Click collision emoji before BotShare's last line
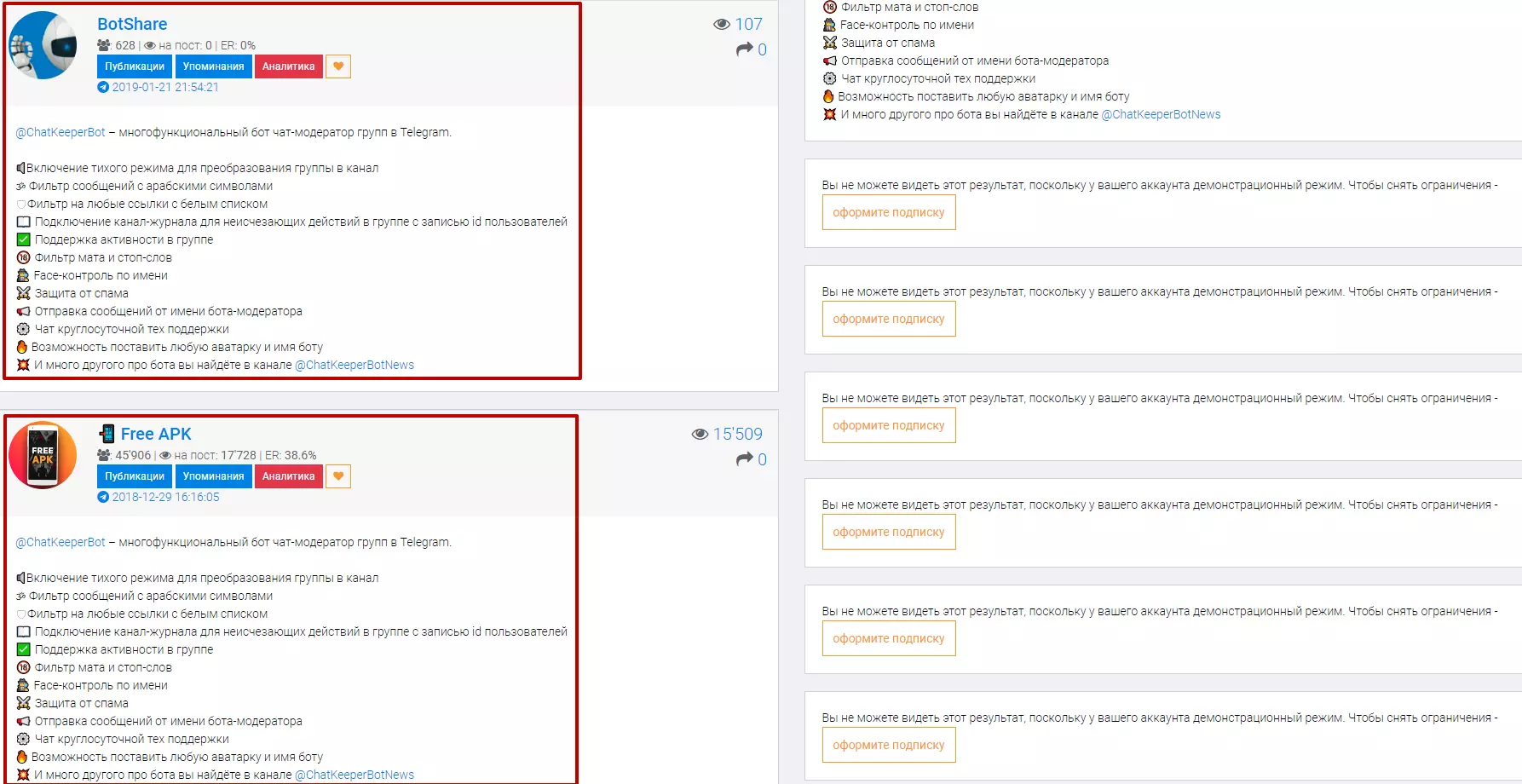The image size is (1522, 784). coord(24,365)
